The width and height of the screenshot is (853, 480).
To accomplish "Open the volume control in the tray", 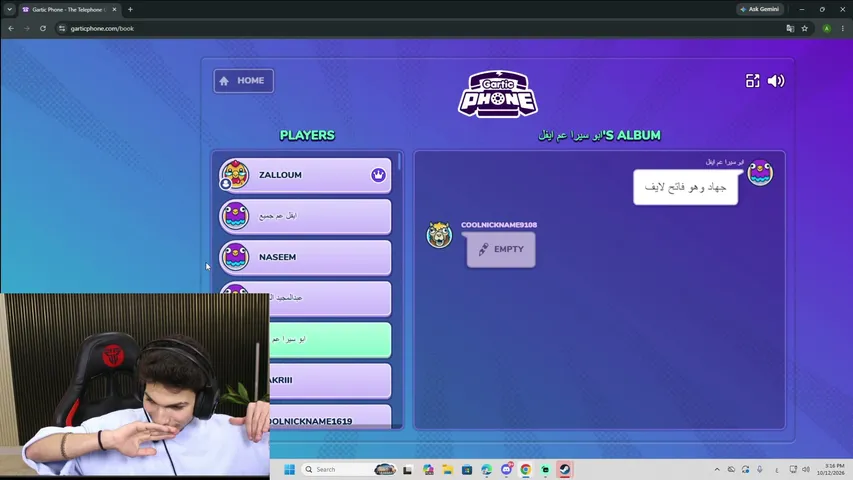I will (806, 469).
